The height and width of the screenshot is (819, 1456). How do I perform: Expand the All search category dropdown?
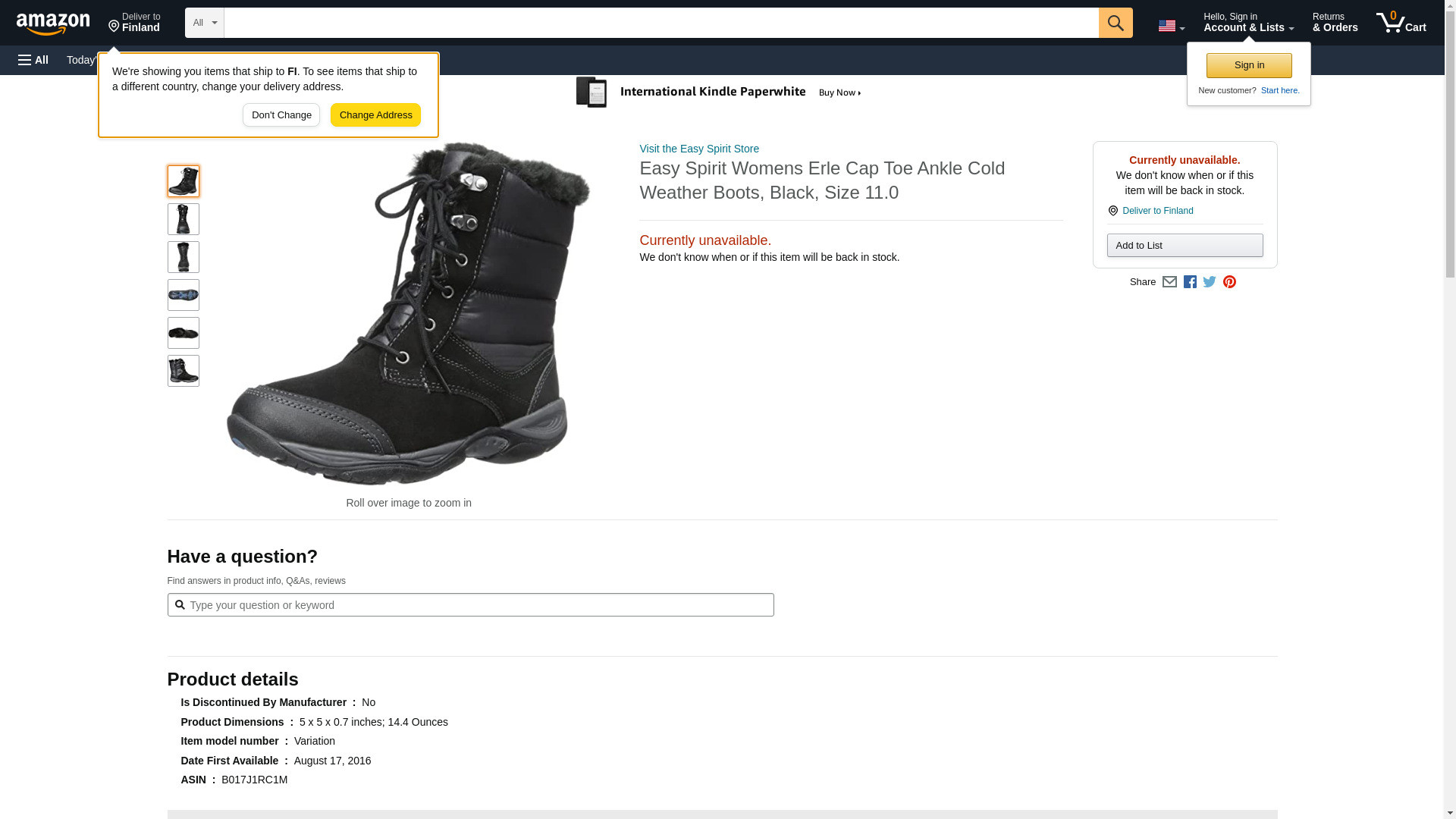205,23
